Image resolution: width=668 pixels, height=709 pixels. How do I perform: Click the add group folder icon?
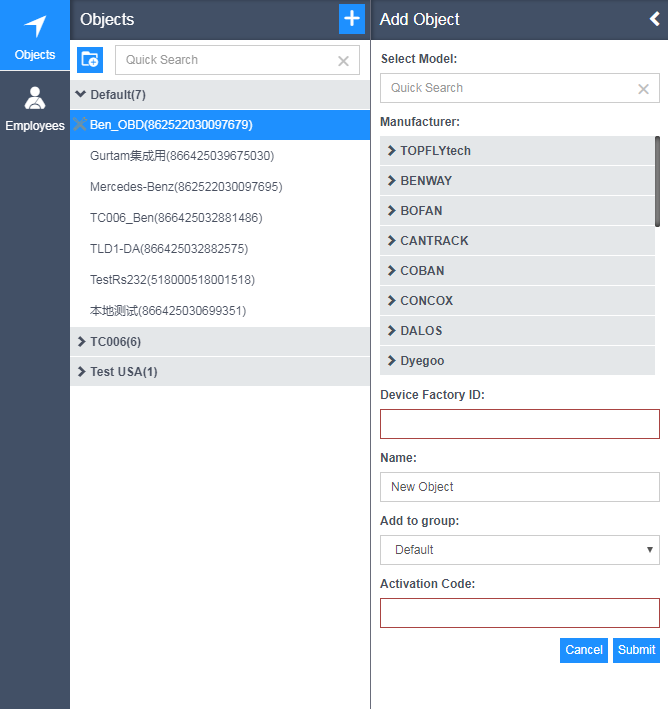point(90,60)
